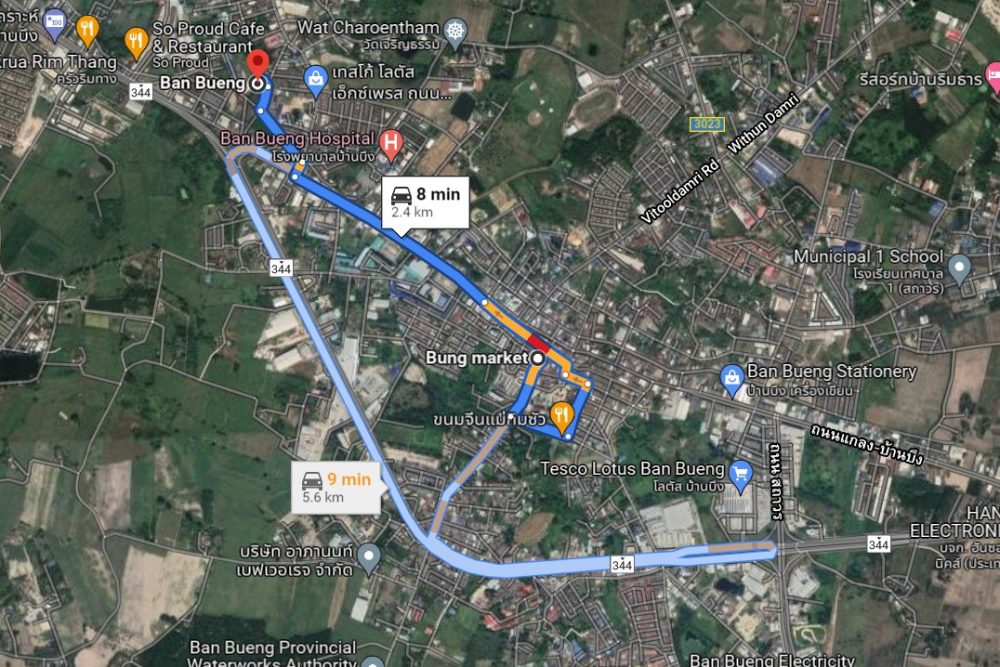Screen dimensions: 1000x667
Task: Select the Lotus Express shopping bag icon
Action: [316, 82]
